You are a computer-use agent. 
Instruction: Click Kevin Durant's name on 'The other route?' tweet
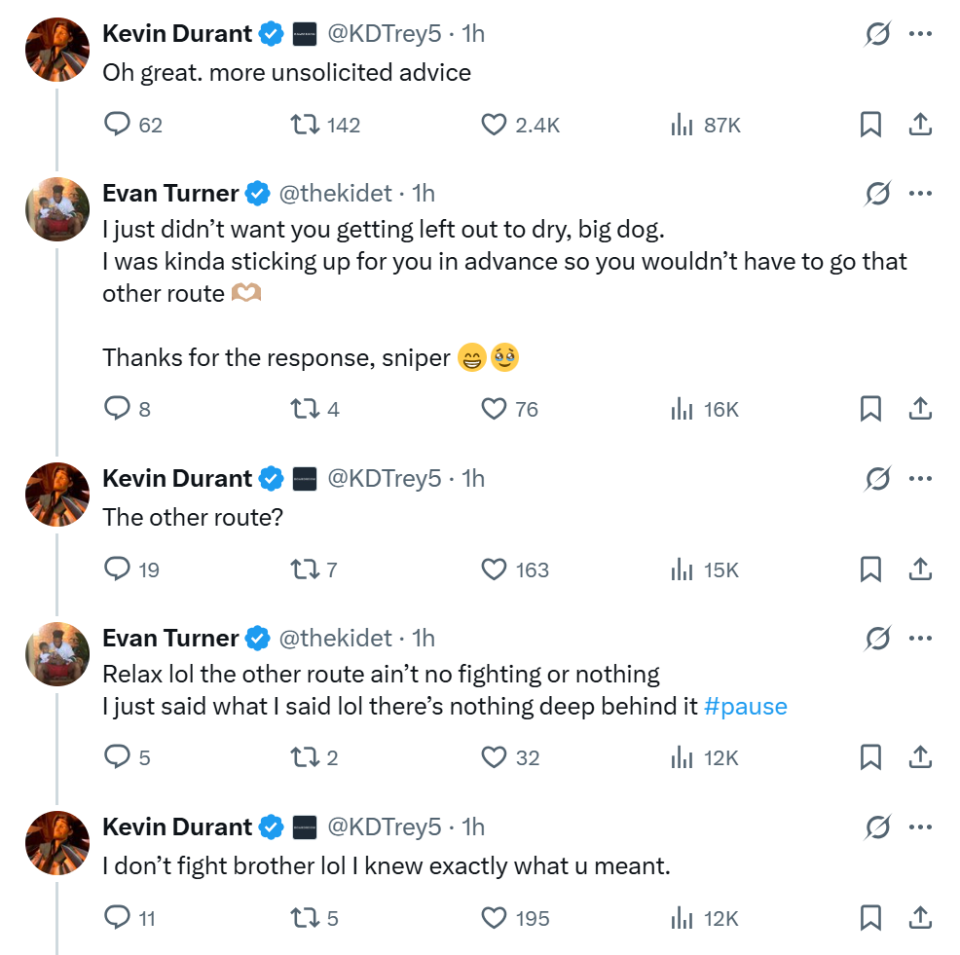[x=177, y=479]
